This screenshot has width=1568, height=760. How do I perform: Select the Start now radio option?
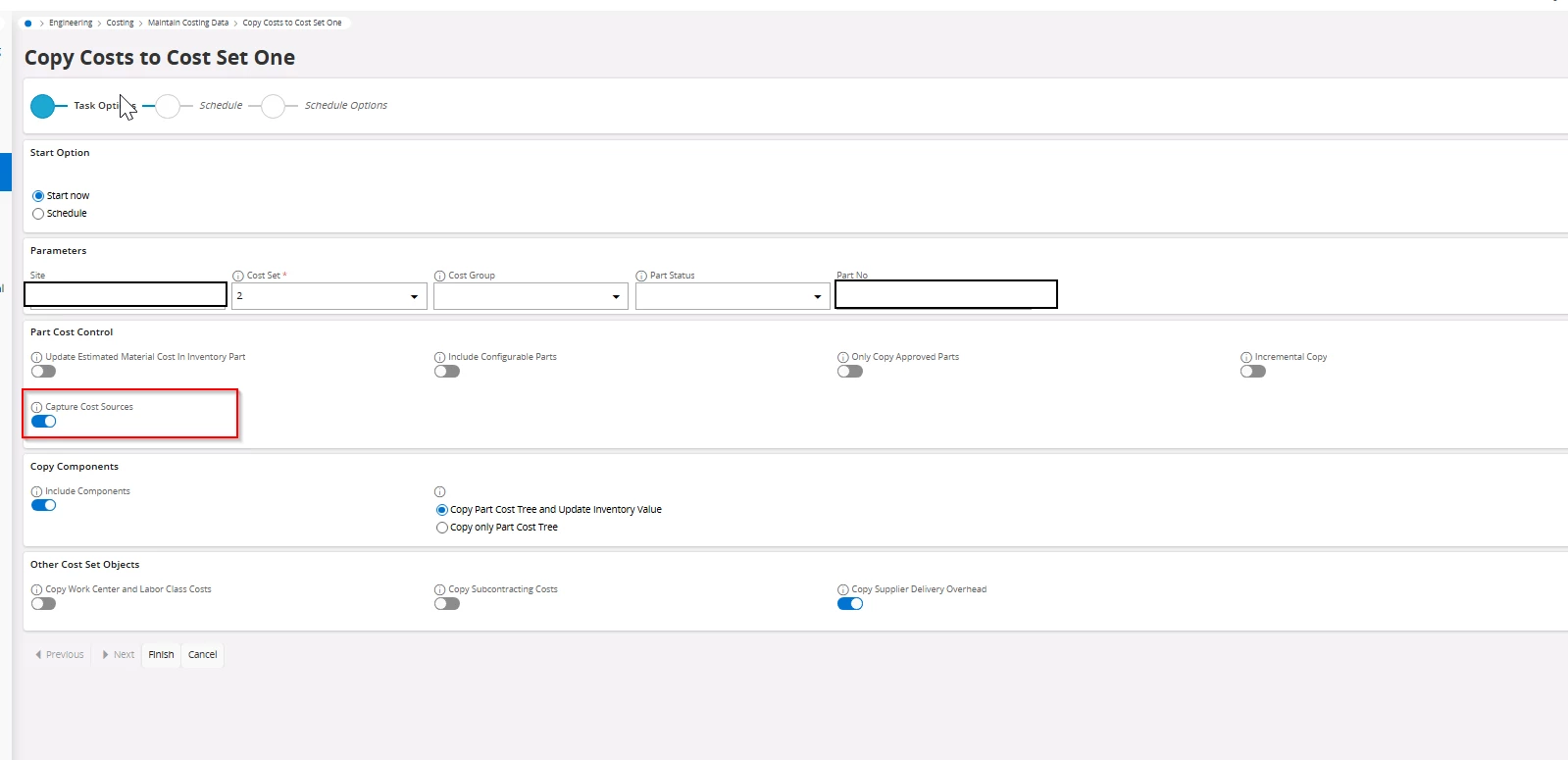point(38,196)
